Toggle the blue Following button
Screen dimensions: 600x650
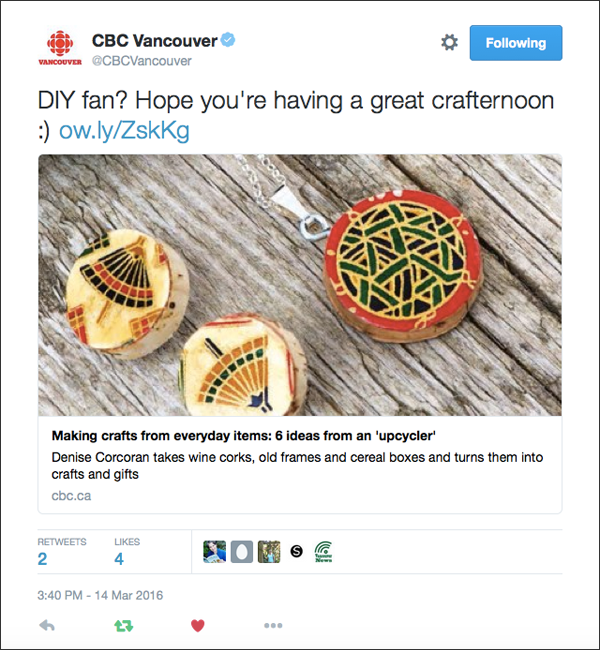(516, 43)
